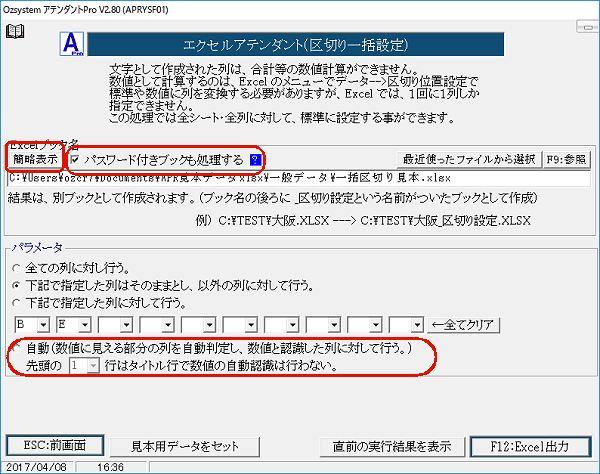
Task: Click 見本用データをセット button
Action: (x=185, y=446)
